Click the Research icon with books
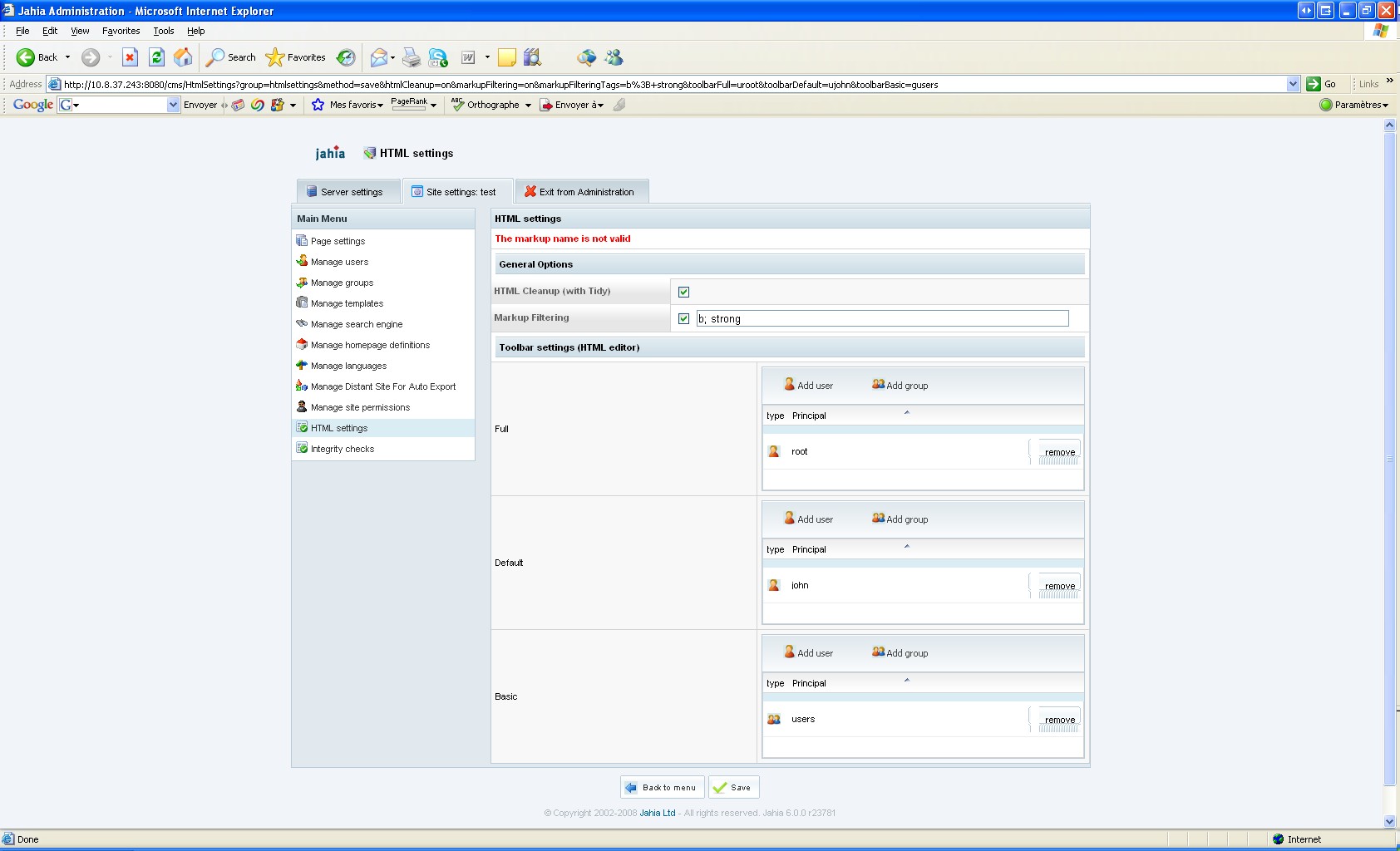This screenshot has width=1400, height=851. click(x=533, y=57)
